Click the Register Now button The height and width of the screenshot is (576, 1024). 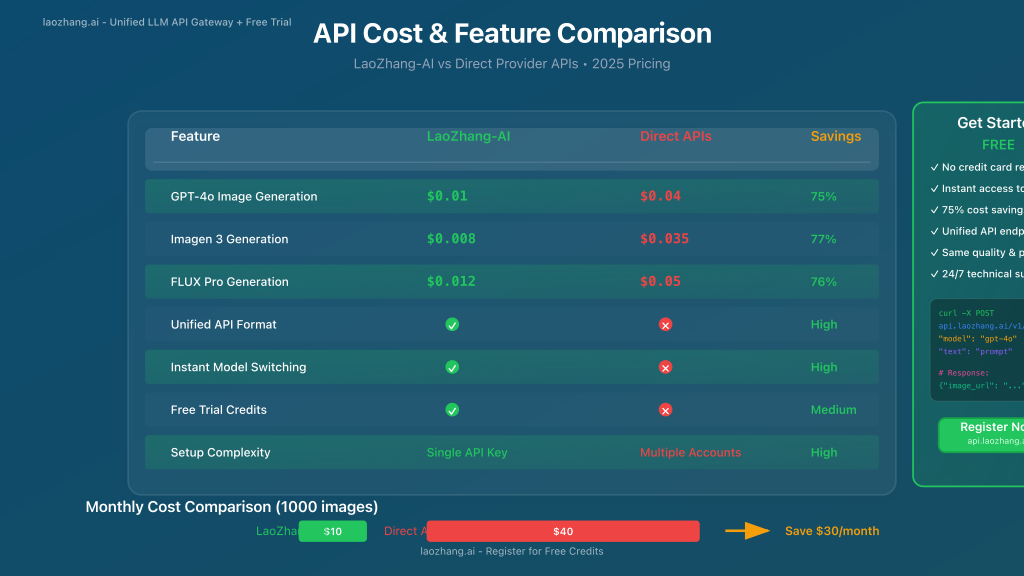click(x=981, y=434)
